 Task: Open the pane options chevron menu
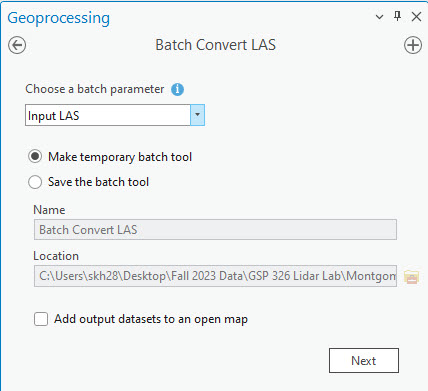pyautogui.click(x=379, y=17)
